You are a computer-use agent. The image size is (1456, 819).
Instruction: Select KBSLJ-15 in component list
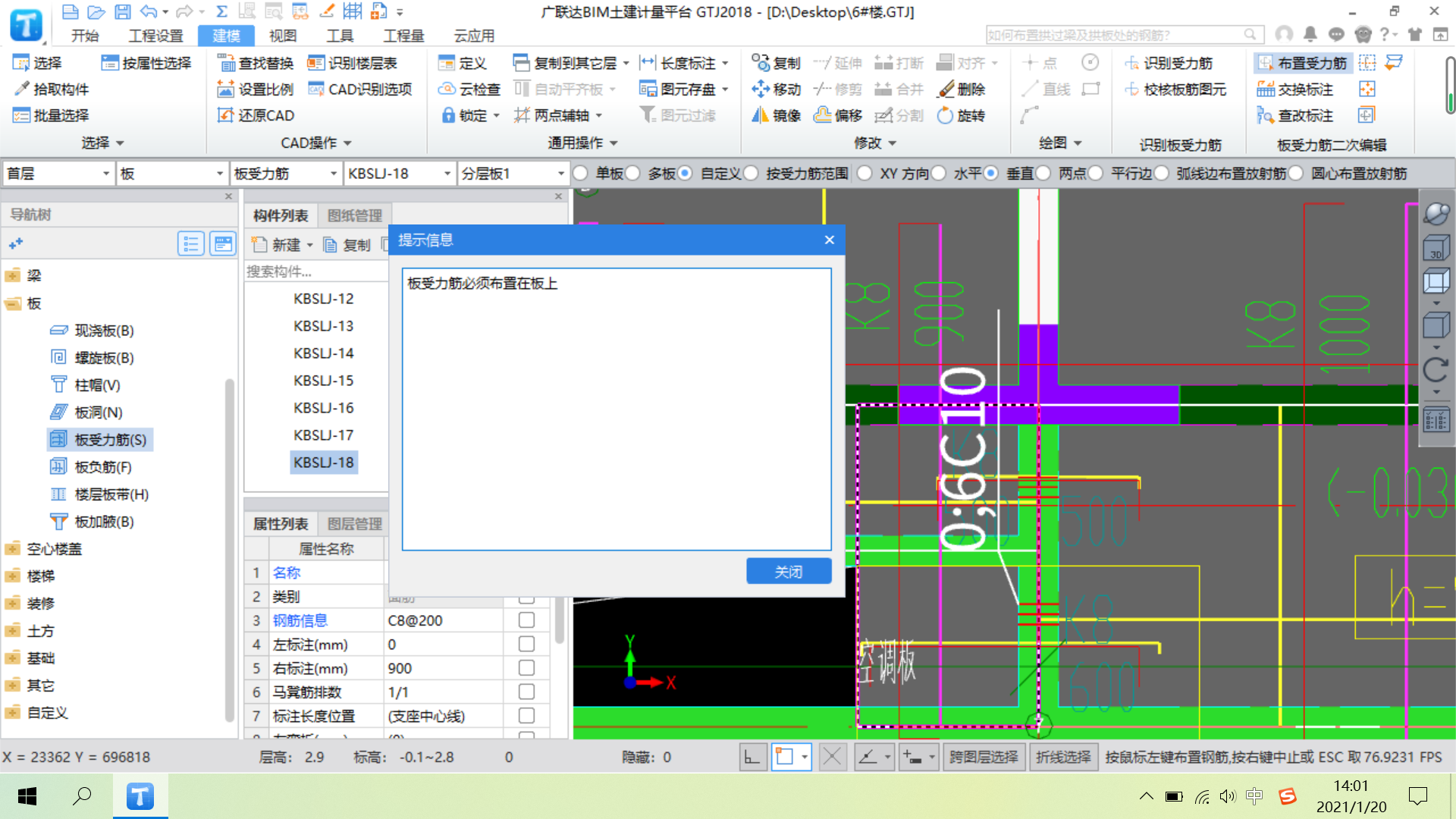[x=324, y=381]
